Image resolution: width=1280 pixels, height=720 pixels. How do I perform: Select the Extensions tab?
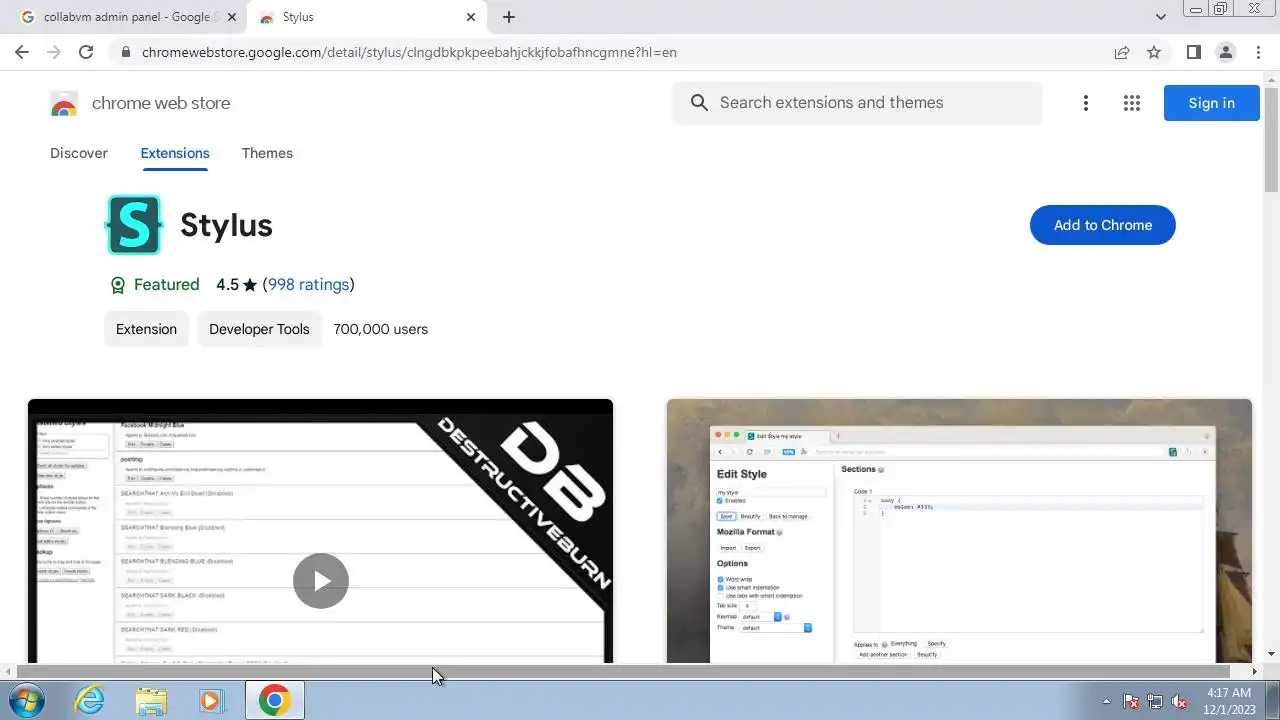pyautogui.click(x=175, y=153)
